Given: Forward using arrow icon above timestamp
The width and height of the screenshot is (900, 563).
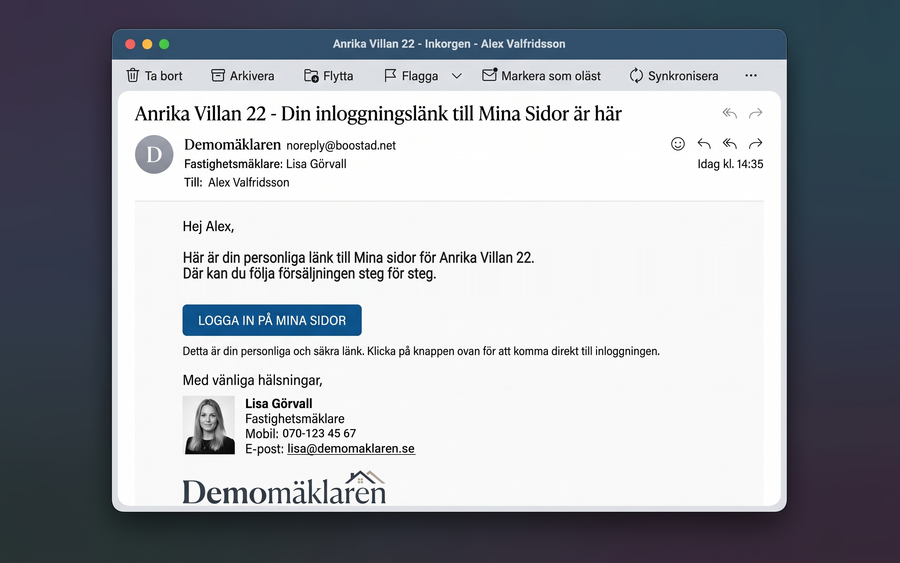Looking at the screenshot, I should coord(755,143).
